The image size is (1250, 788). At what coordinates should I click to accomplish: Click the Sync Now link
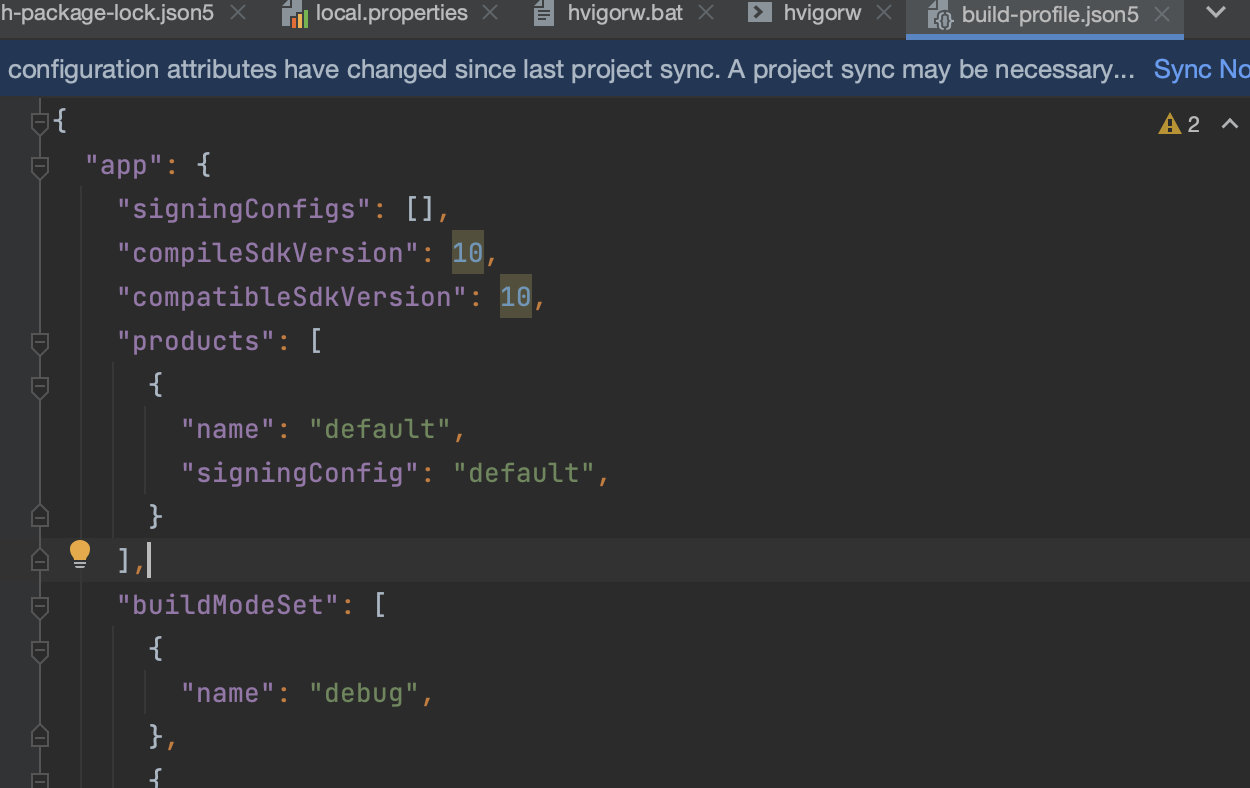[1200, 69]
